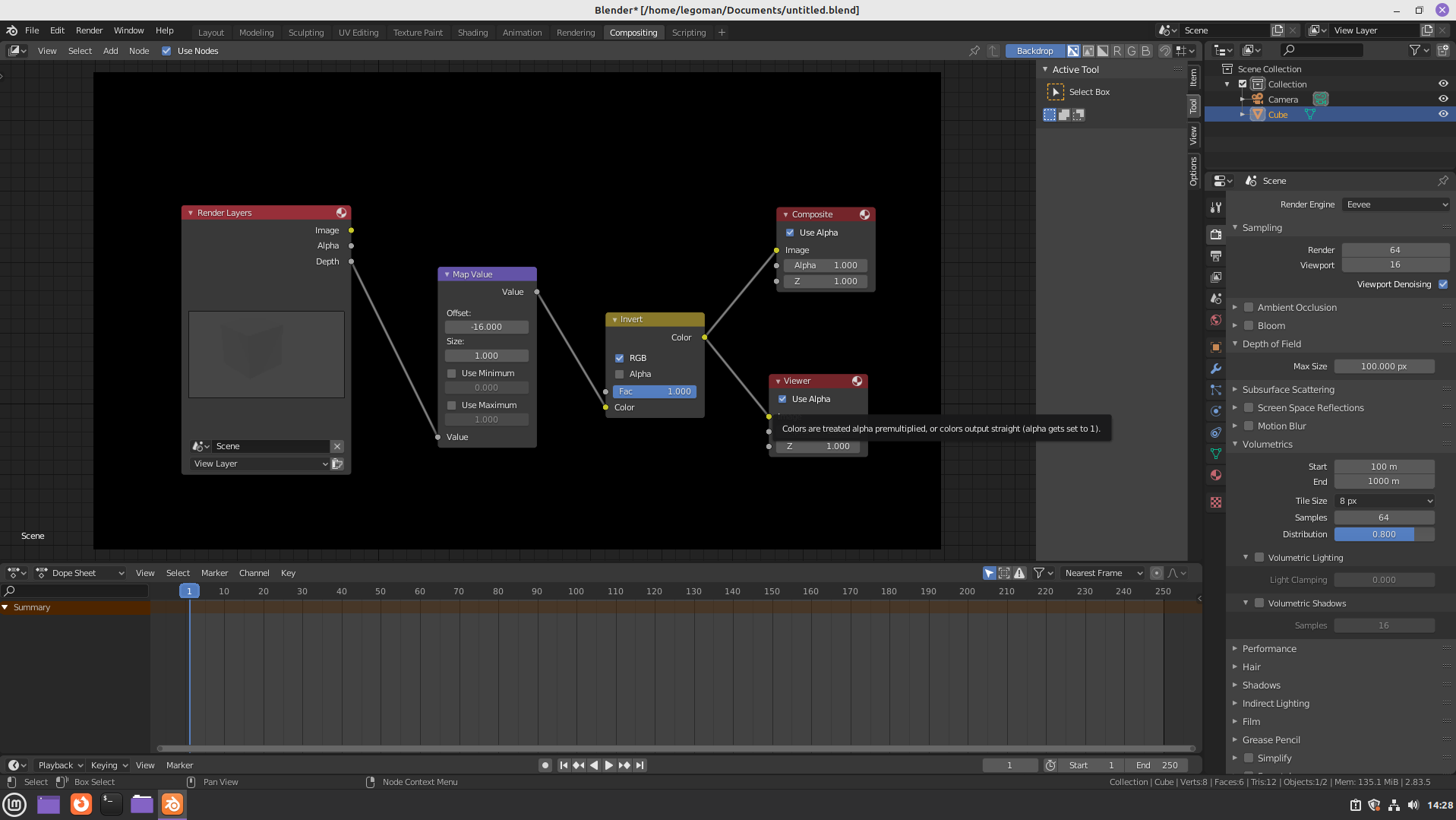Disable the Use Nodes checkbox
Screen dimensions: 1456x820
click(x=166, y=51)
